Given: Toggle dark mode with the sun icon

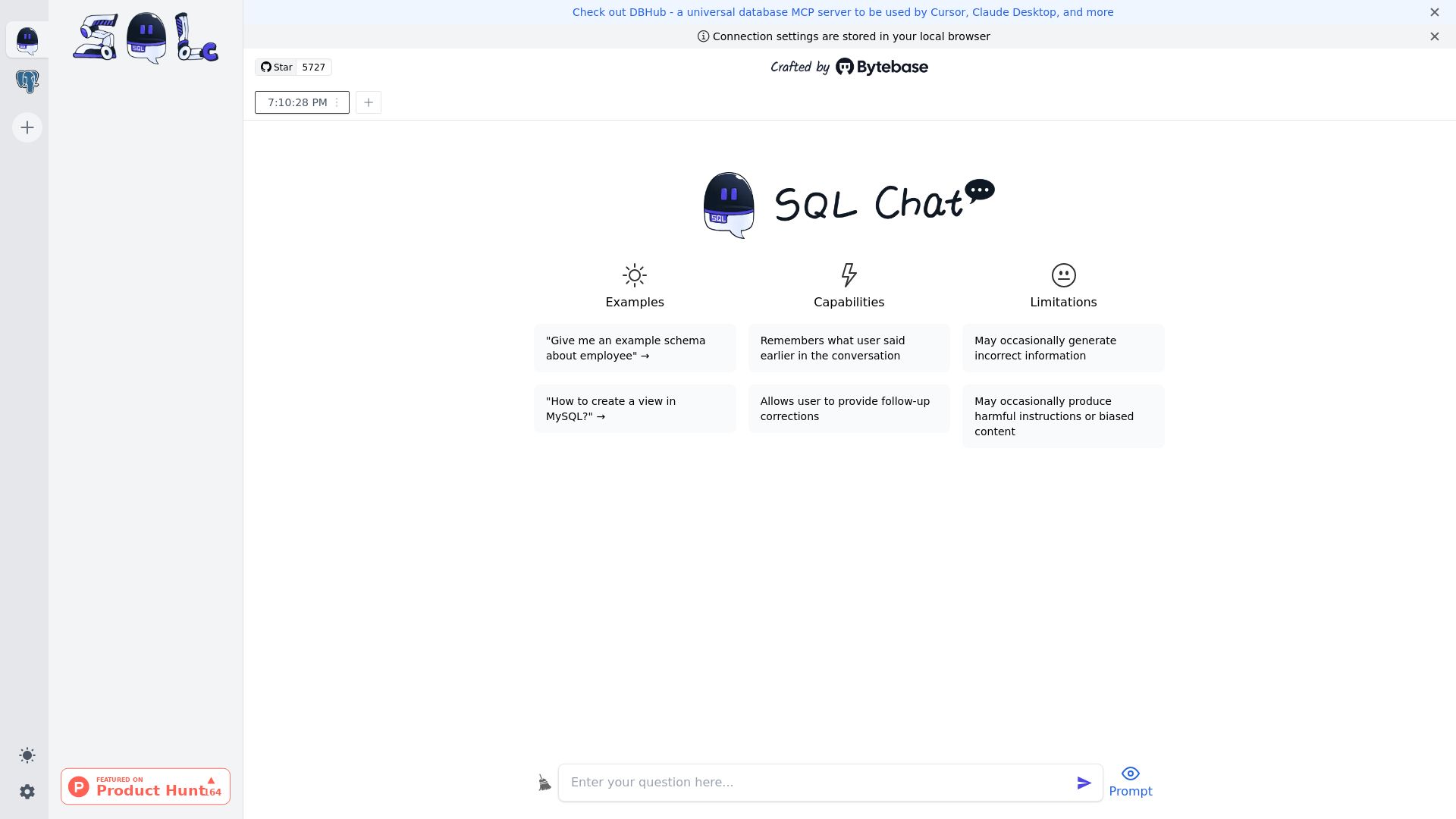Looking at the screenshot, I should tap(27, 755).
